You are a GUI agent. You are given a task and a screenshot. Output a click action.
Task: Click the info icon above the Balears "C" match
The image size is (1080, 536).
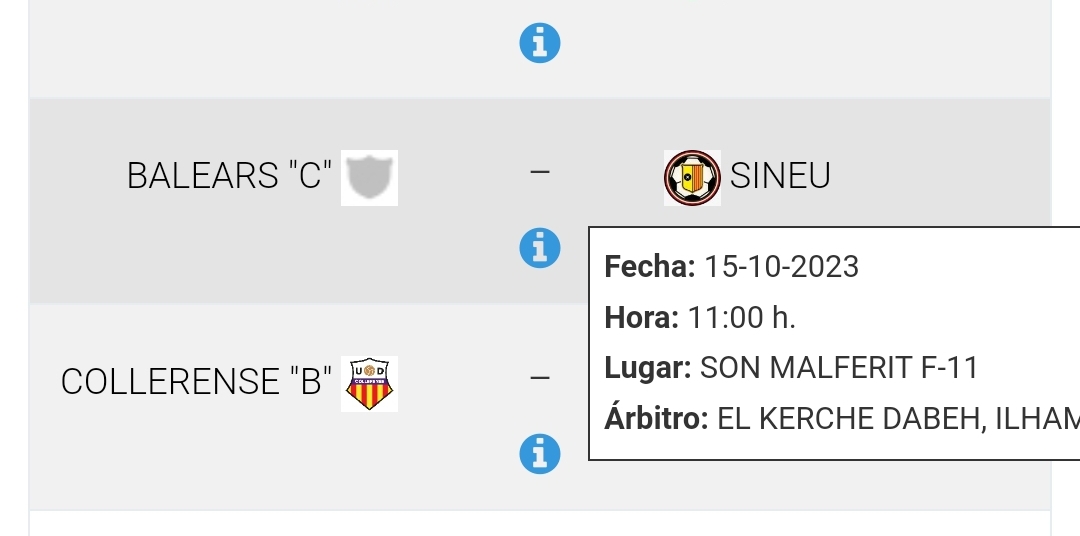pos(540,43)
